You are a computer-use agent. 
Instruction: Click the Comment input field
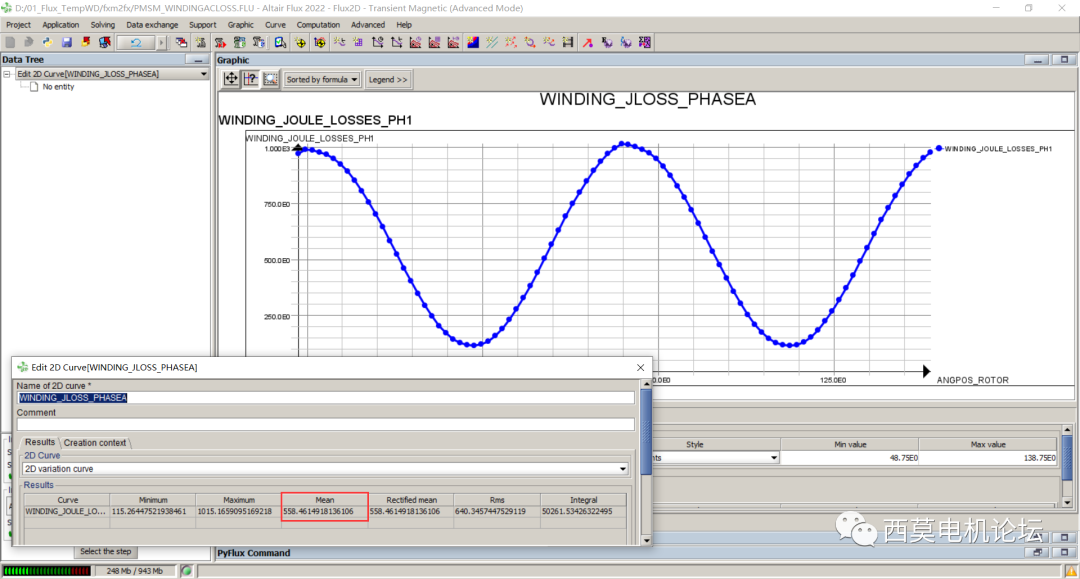pyautogui.click(x=325, y=424)
